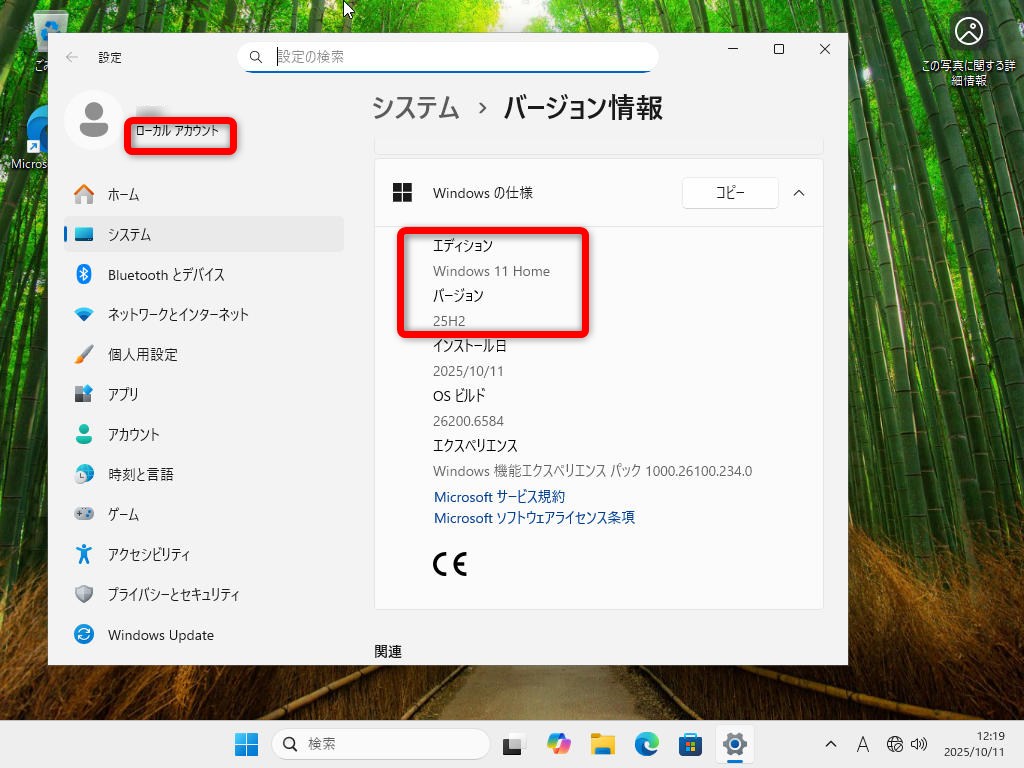This screenshot has width=1024, height=768.
Task: Go to アプリ settings section
Action: [x=122, y=394]
